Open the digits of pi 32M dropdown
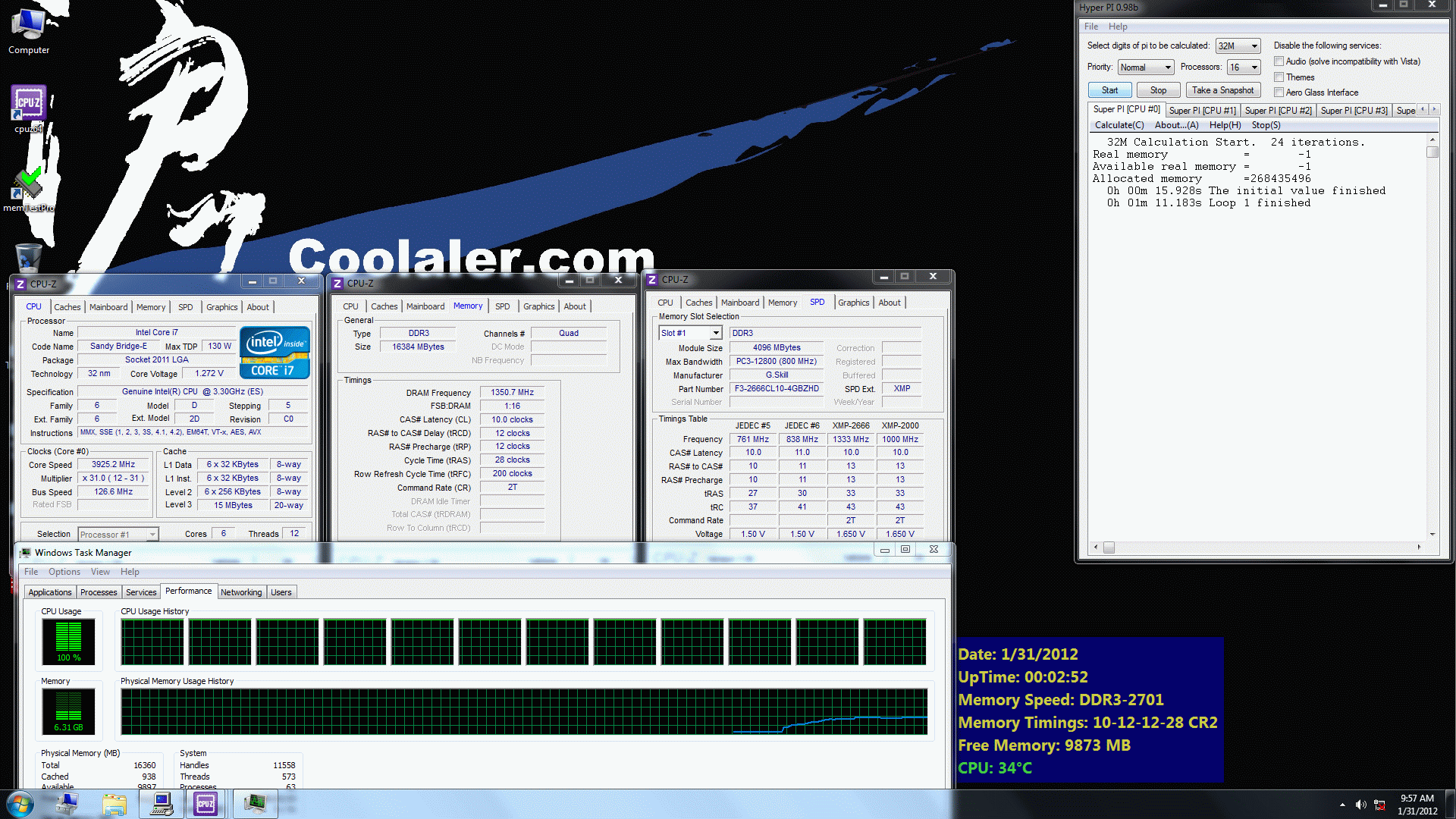1456x819 pixels. click(1238, 46)
